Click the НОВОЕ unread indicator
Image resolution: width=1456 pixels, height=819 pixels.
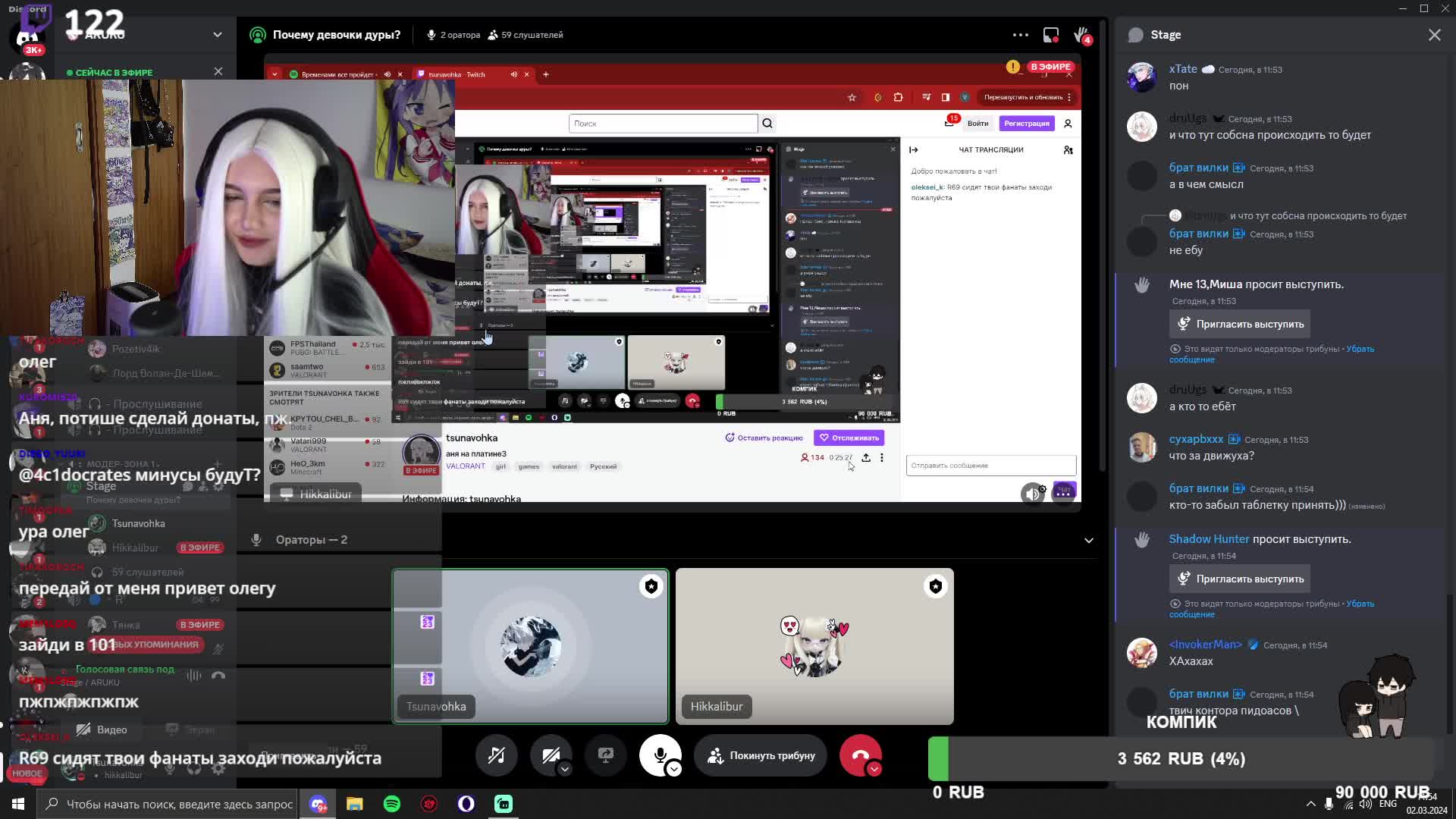pyautogui.click(x=27, y=773)
